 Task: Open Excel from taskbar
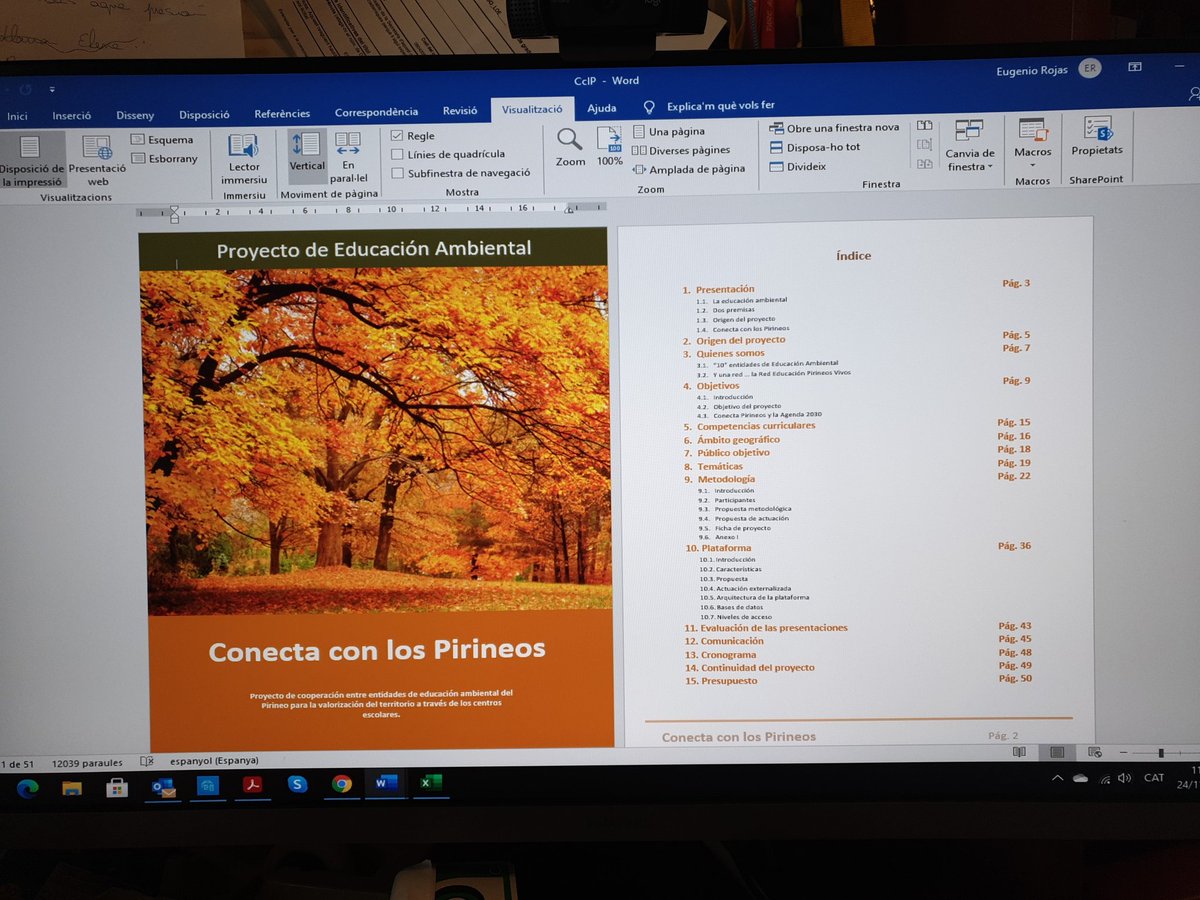430,783
